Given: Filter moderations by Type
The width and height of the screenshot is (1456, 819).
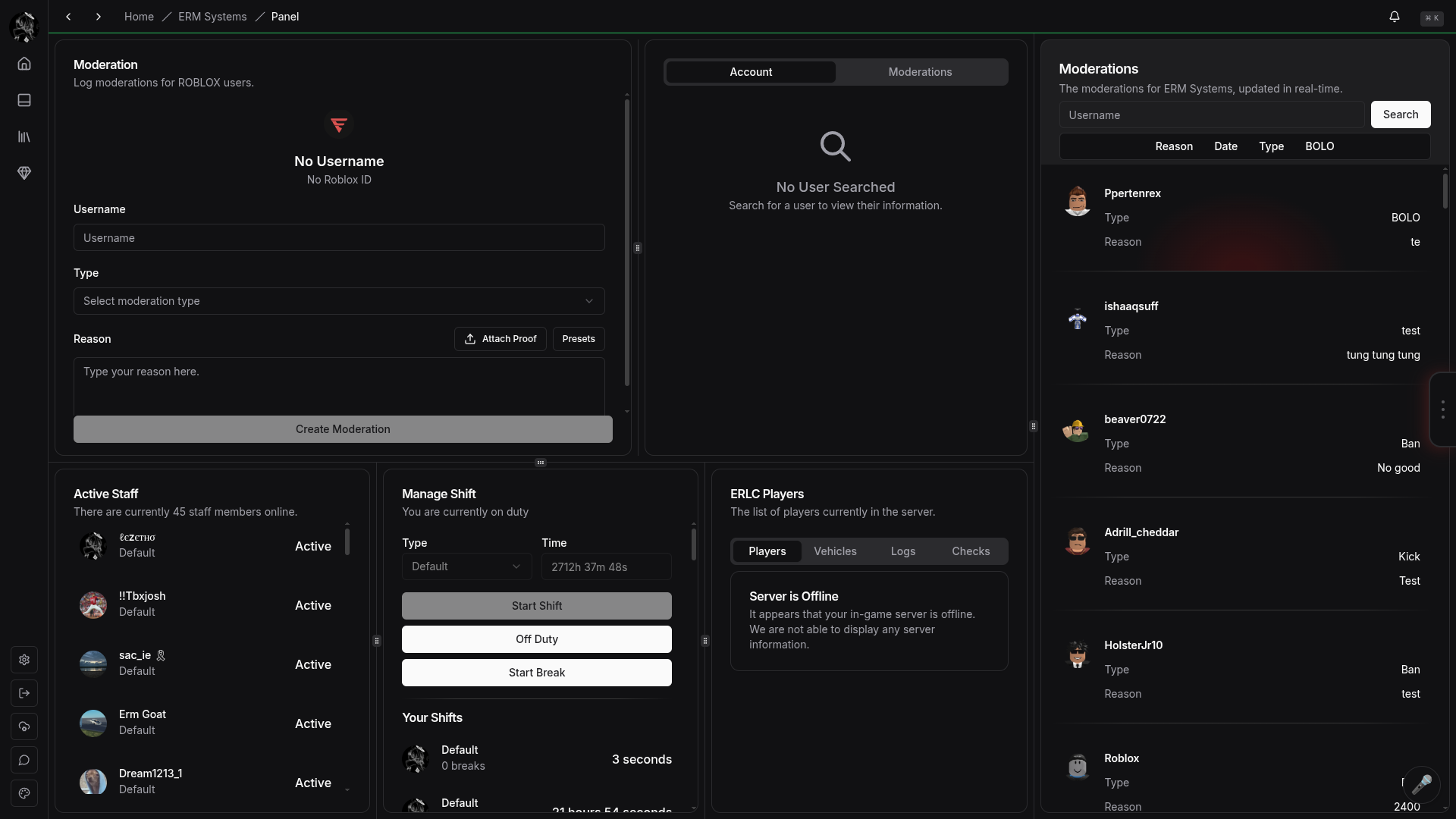Looking at the screenshot, I should (1271, 146).
